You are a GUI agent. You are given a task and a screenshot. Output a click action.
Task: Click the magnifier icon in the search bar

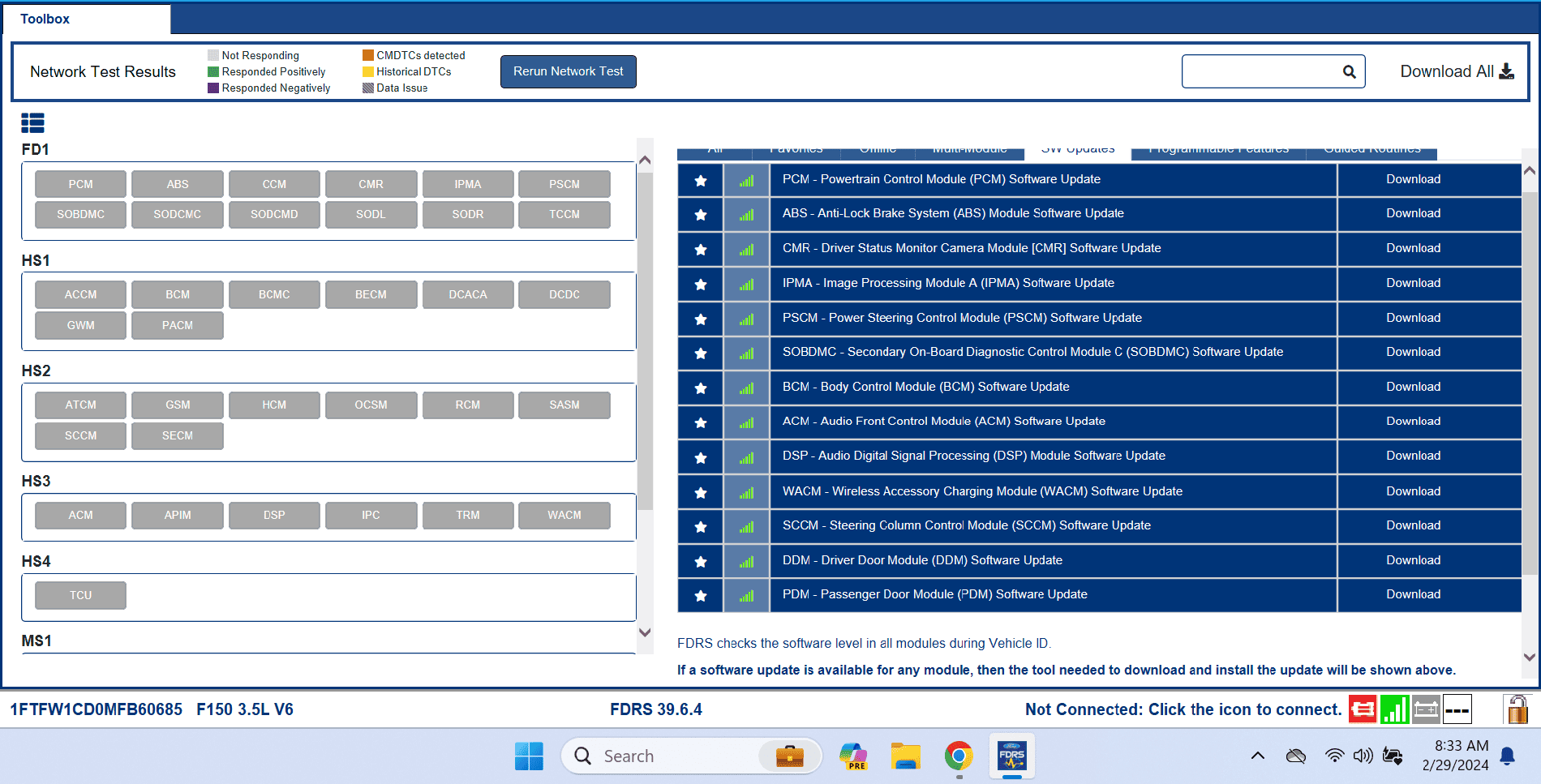(x=1349, y=71)
